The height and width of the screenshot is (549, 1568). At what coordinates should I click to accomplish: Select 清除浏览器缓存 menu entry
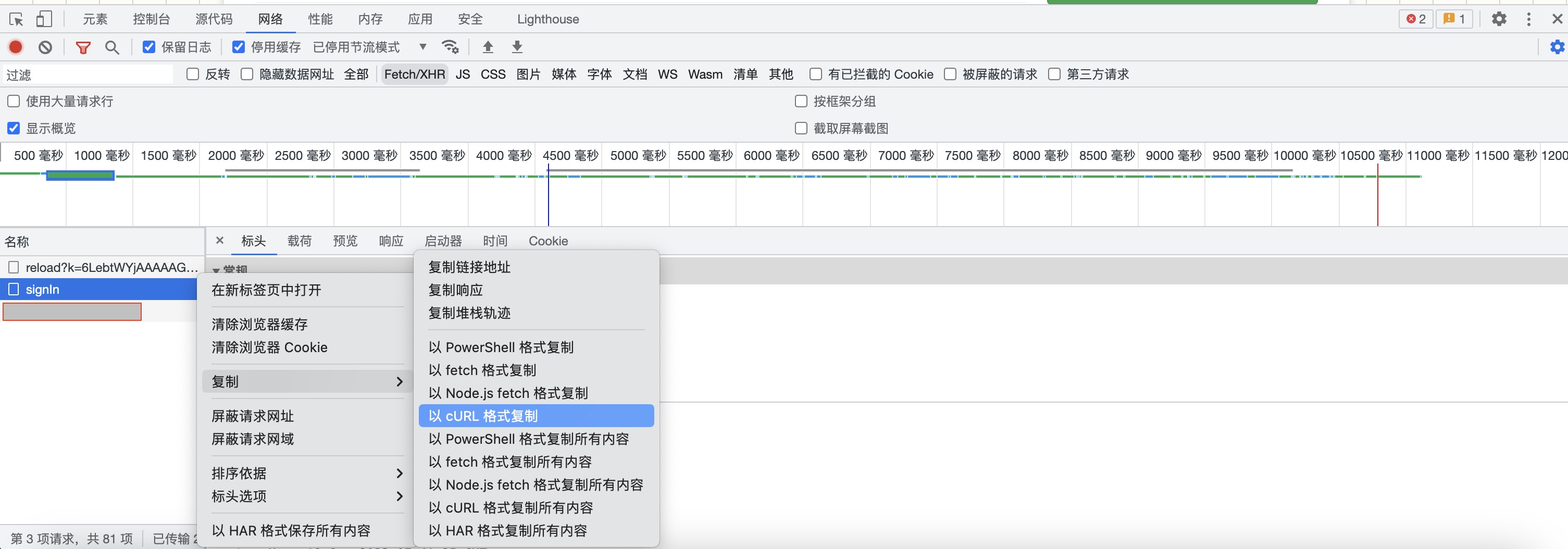pos(307,325)
